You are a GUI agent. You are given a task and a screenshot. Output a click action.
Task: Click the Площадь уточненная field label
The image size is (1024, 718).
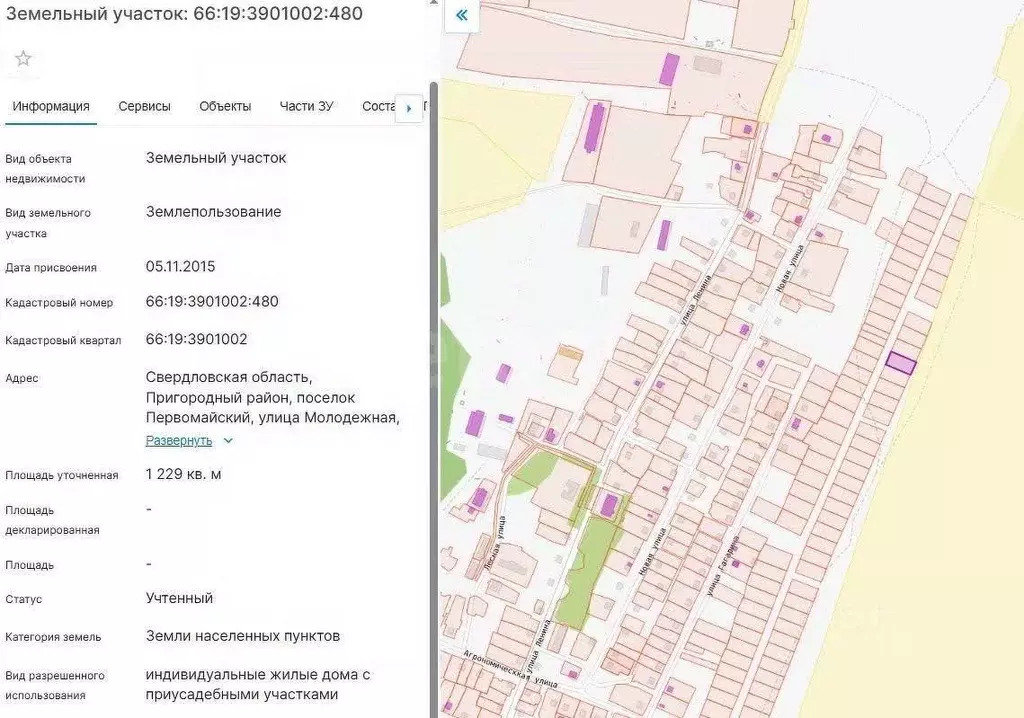61,476
